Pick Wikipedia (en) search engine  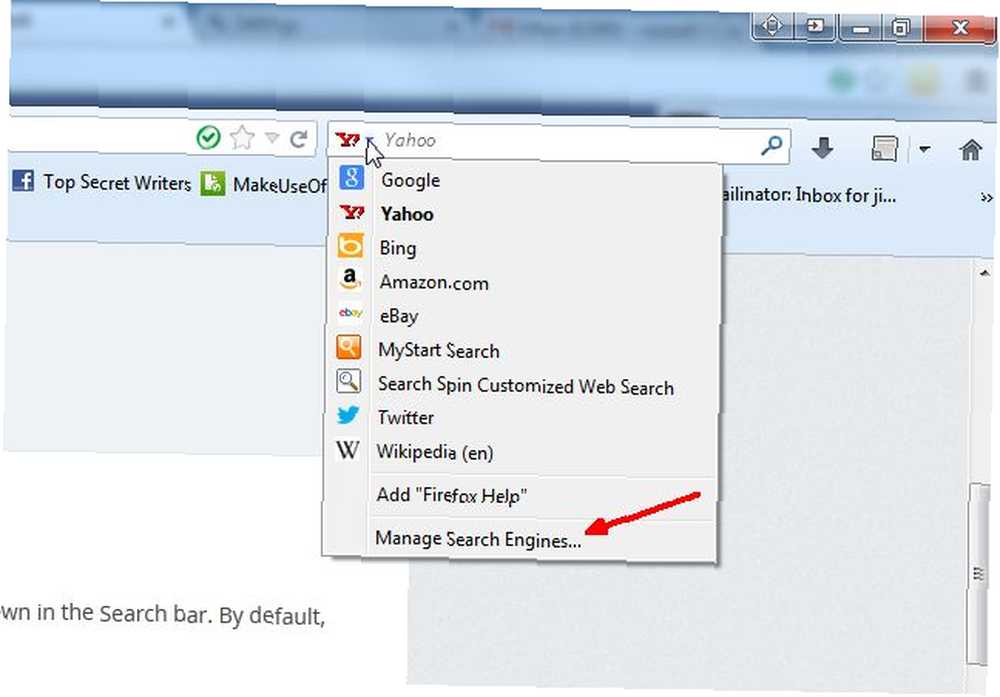pos(522,452)
